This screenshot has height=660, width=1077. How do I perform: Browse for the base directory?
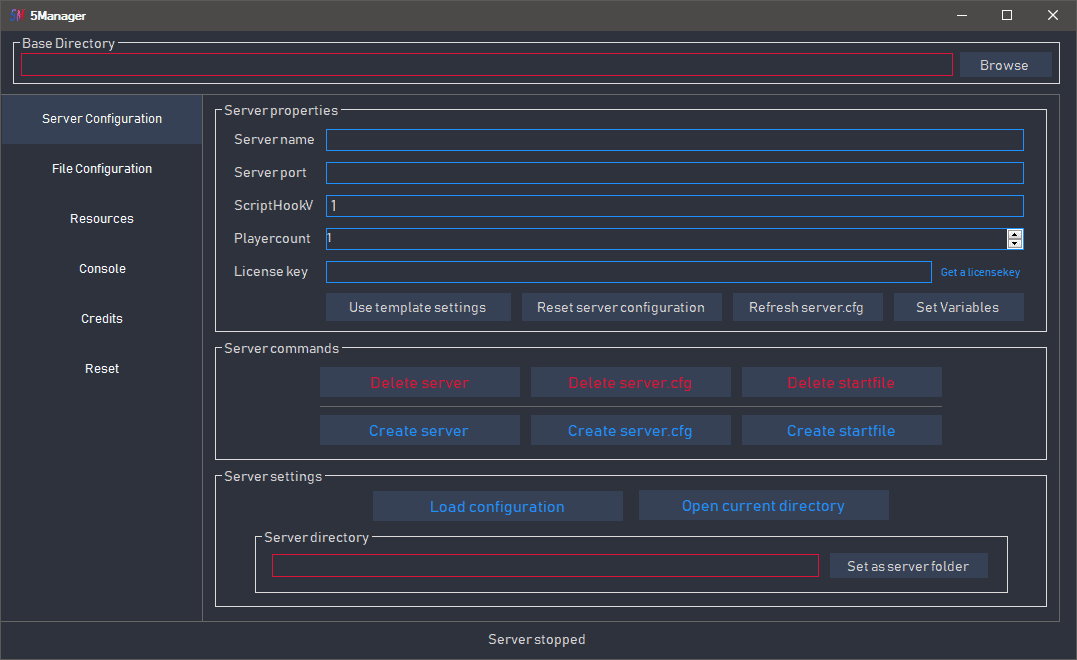pyautogui.click(x=1005, y=65)
